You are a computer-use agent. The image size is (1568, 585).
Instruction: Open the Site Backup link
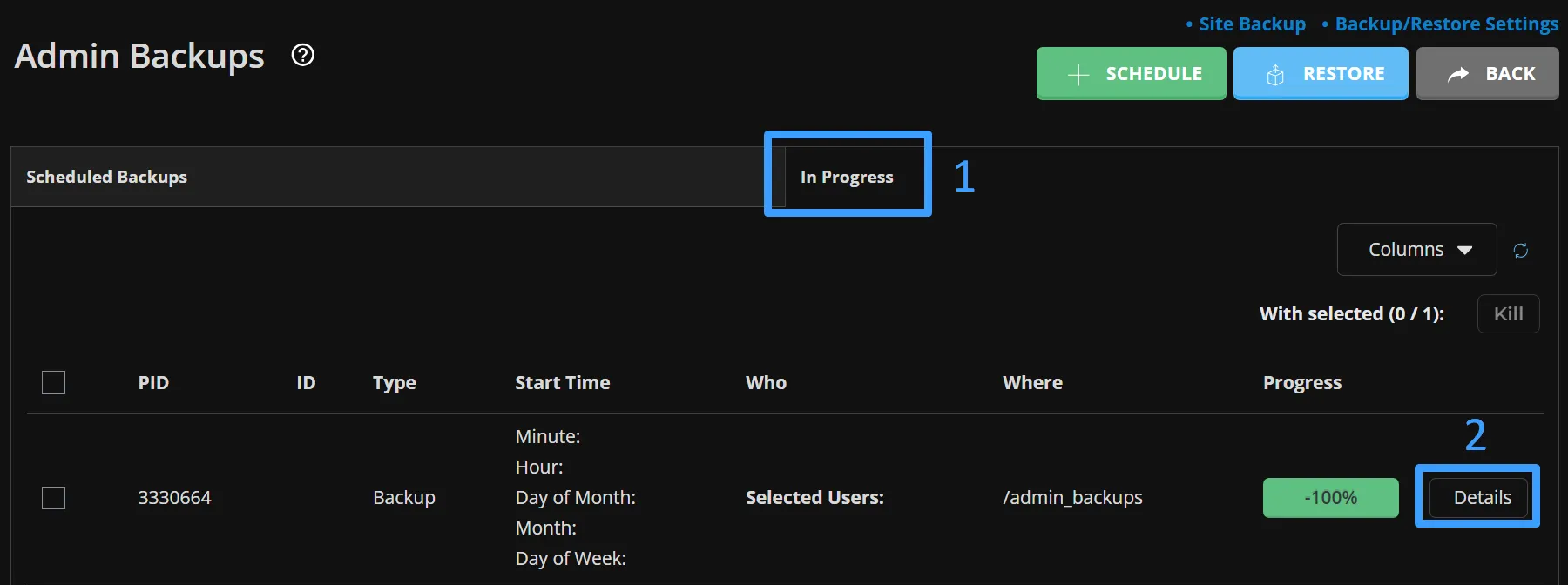coord(1252,24)
